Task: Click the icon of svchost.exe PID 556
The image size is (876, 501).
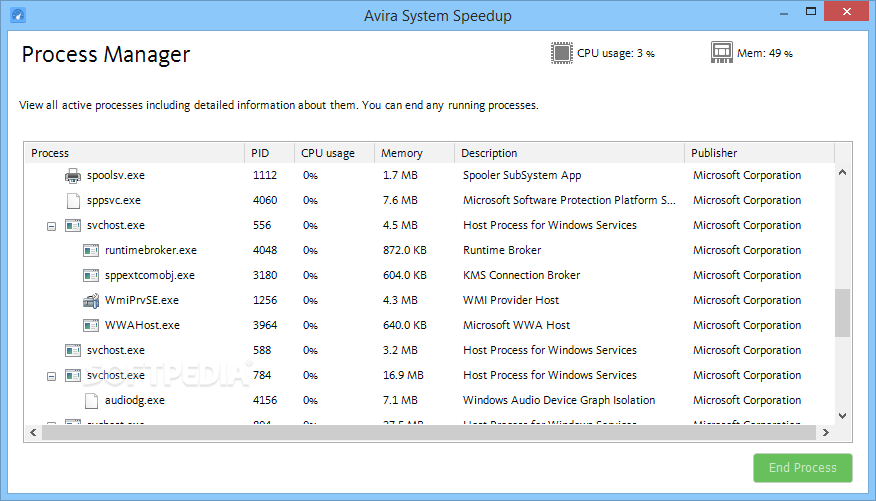Action: pyautogui.click(x=73, y=226)
